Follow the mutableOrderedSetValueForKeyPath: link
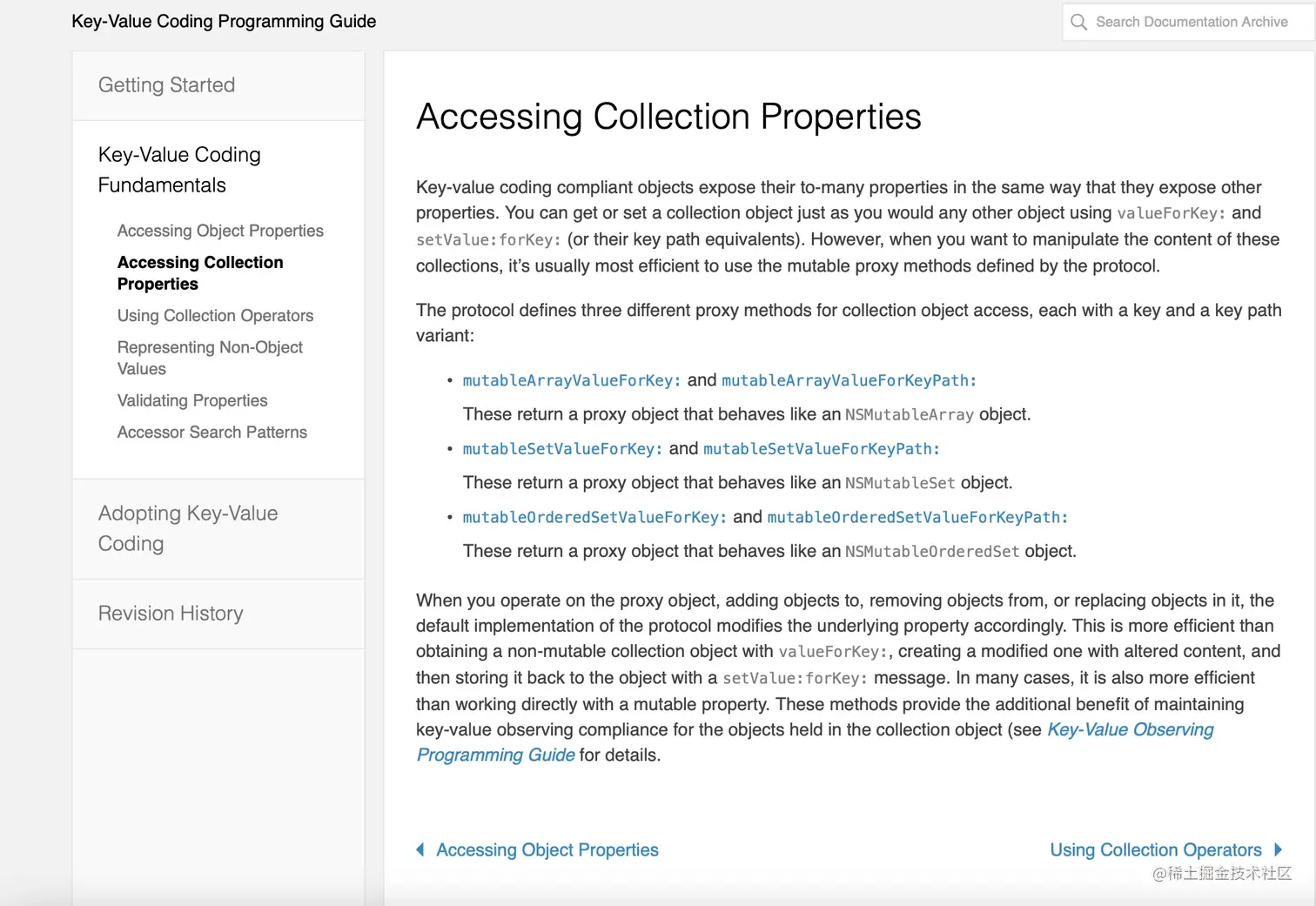 pyautogui.click(x=917, y=517)
